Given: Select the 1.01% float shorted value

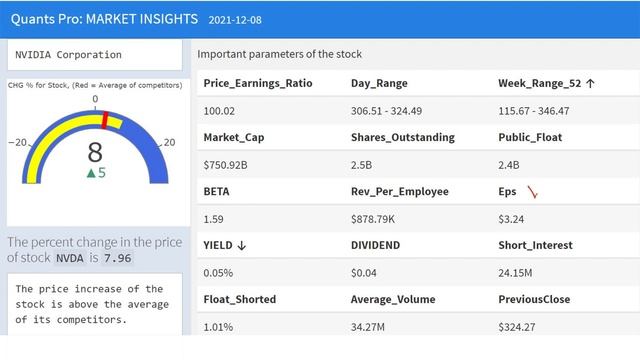Looking at the screenshot, I should [x=218, y=327].
